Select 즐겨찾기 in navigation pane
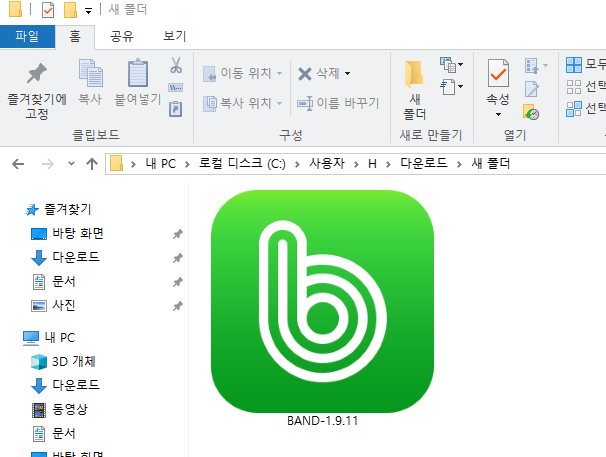The height and width of the screenshot is (457, 606). [x=68, y=210]
